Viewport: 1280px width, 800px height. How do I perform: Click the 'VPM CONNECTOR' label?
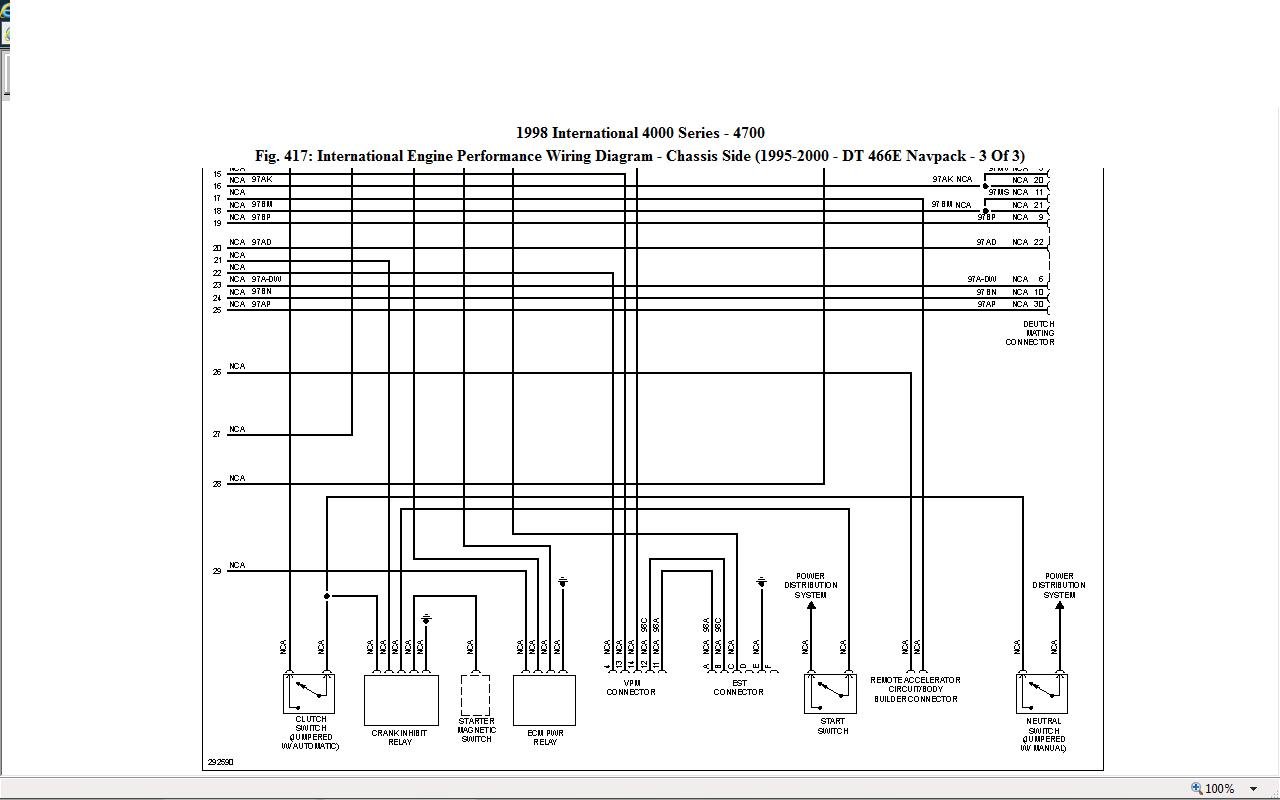click(x=631, y=687)
